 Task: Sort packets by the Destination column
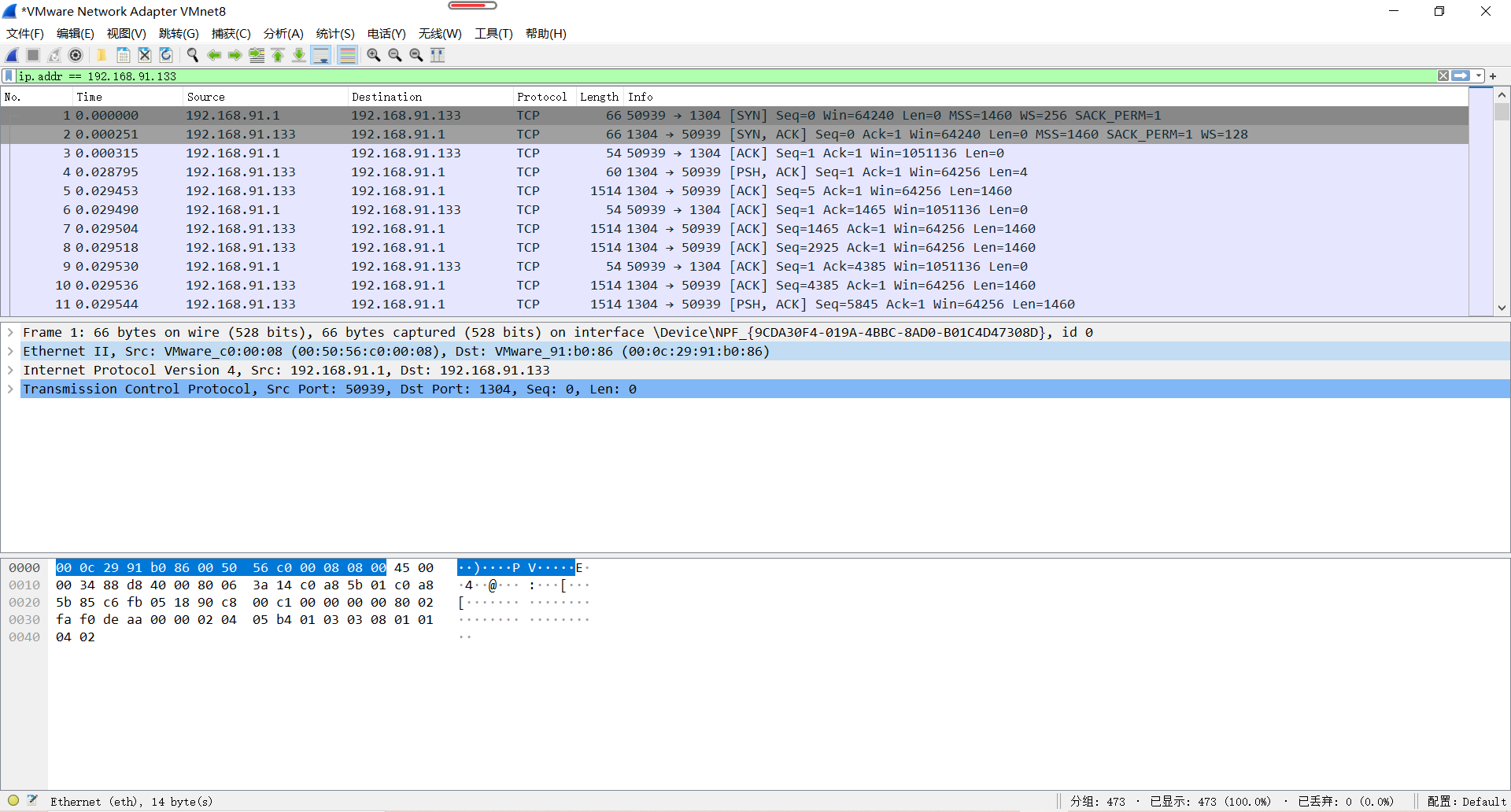(x=430, y=97)
